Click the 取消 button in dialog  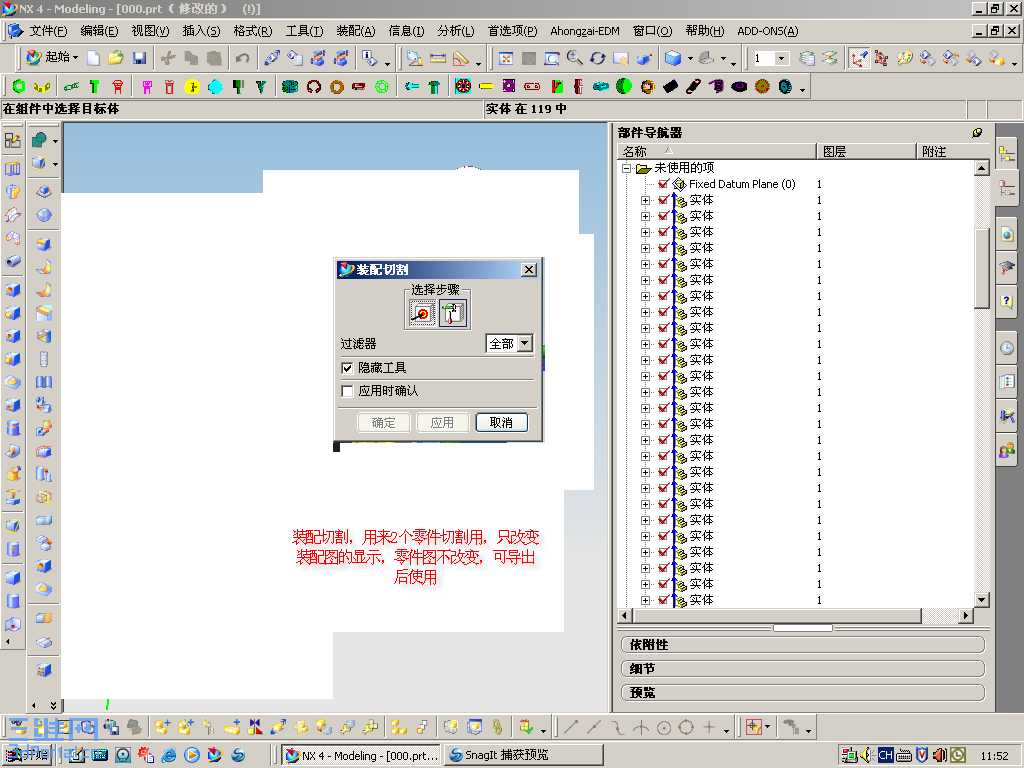pos(502,423)
